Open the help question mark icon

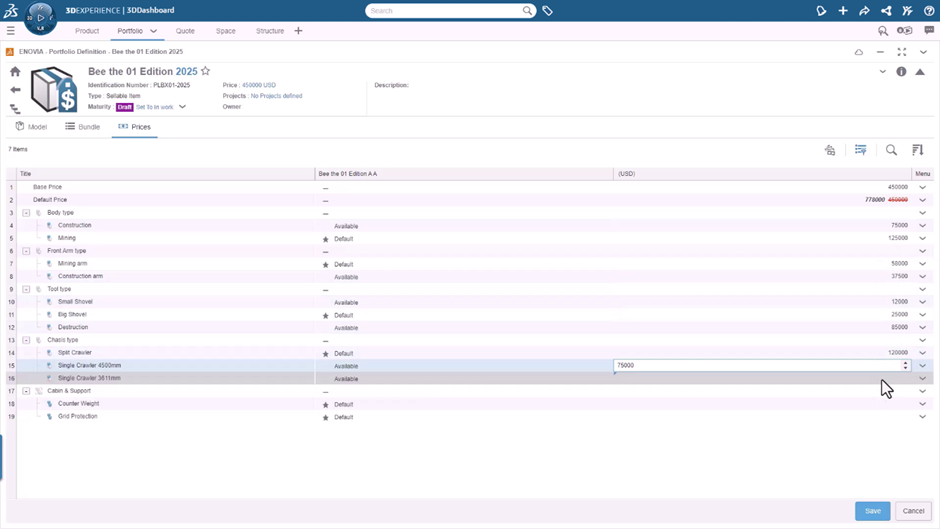click(x=929, y=11)
